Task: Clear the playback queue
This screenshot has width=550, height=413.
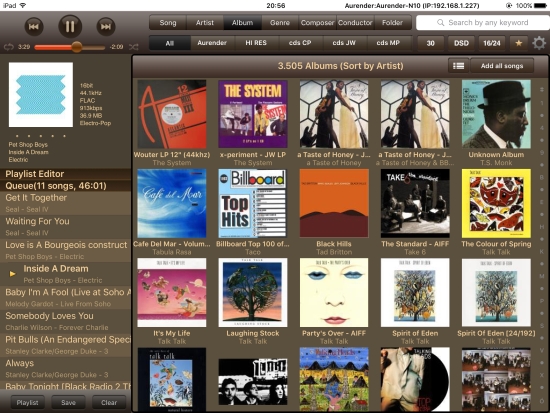Action: click(x=109, y=402)
